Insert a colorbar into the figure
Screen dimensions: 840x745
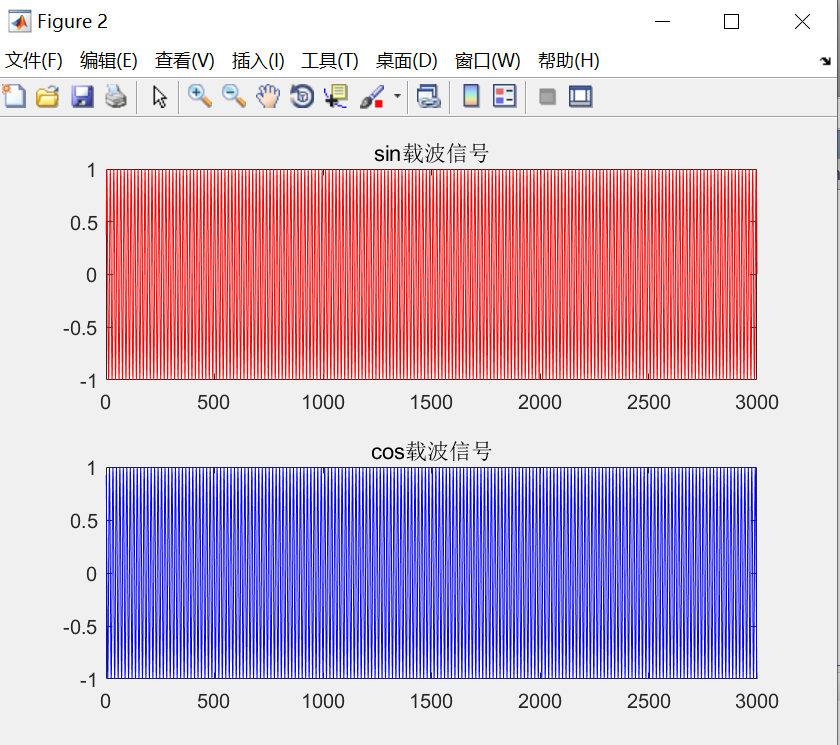470,96
